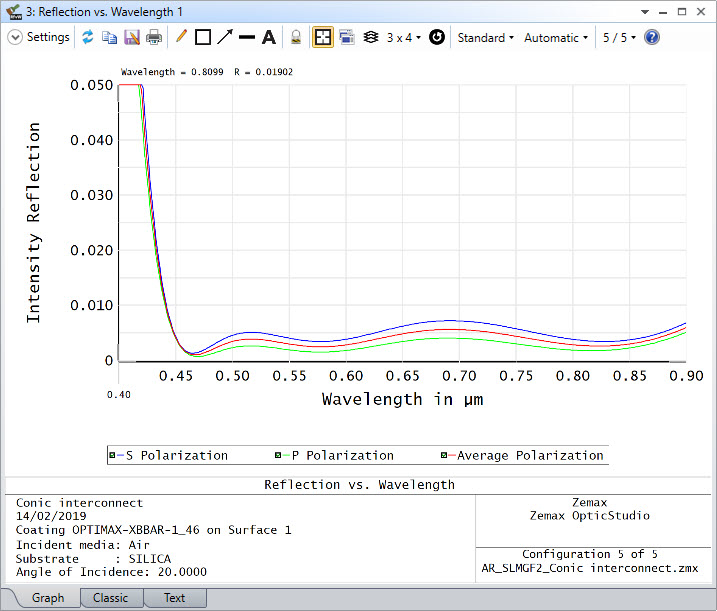Screen dimensions: 717x611
Task: Select the rectangle draw tool
Action: coord(203,38)
